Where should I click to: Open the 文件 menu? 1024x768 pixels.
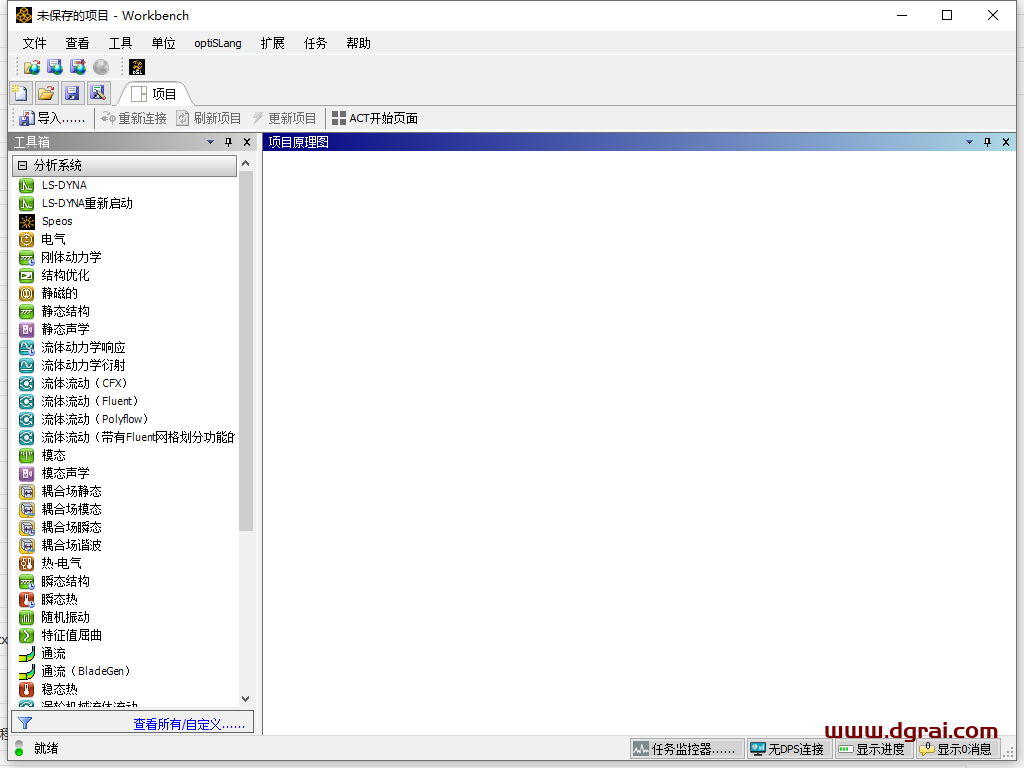(34, 43)
